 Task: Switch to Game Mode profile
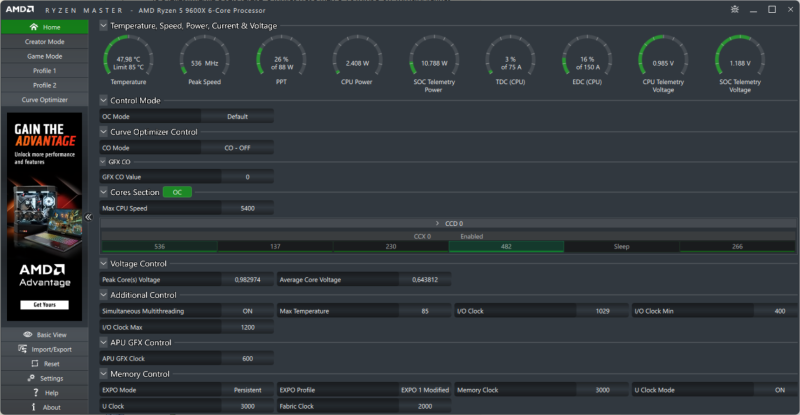coord(44,56)
